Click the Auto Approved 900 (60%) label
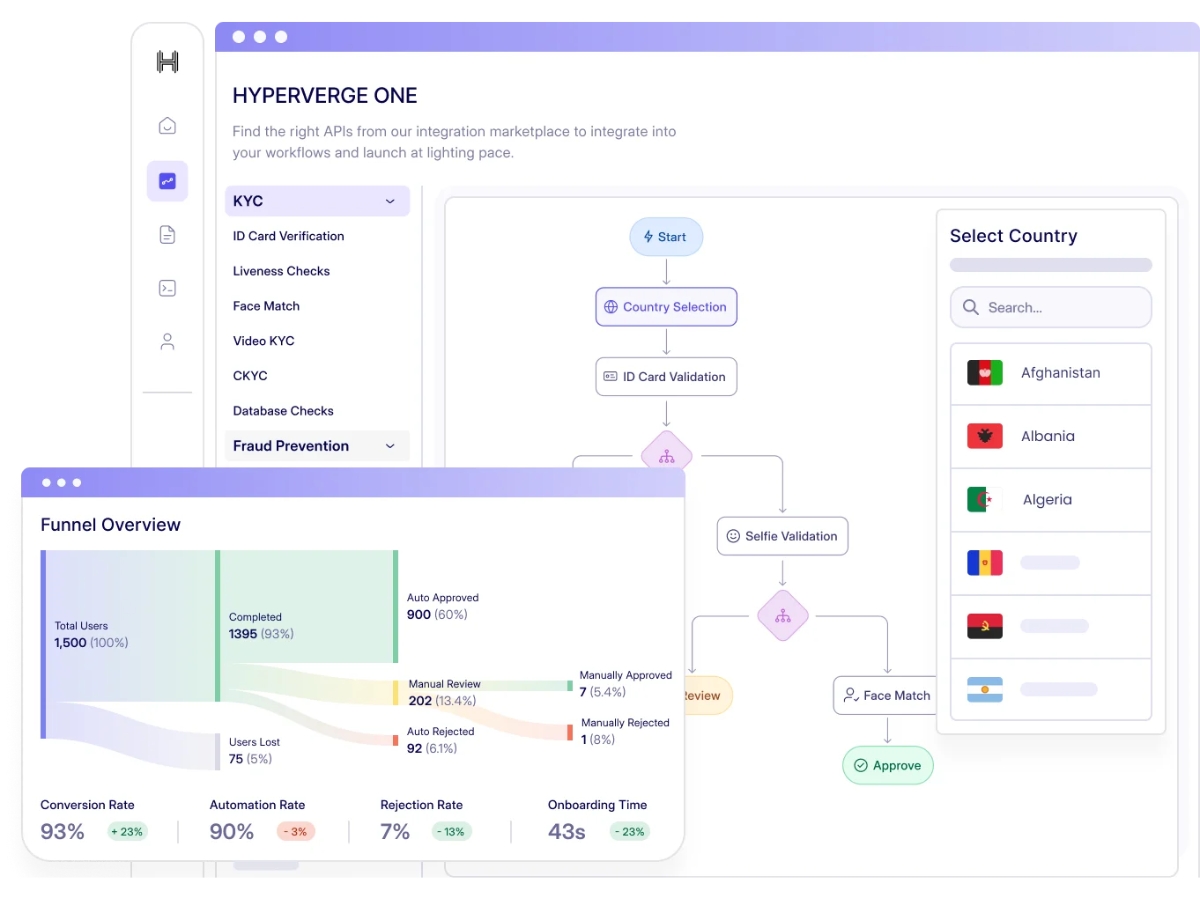Viewport: 1200px width, 900px height. 443,606
